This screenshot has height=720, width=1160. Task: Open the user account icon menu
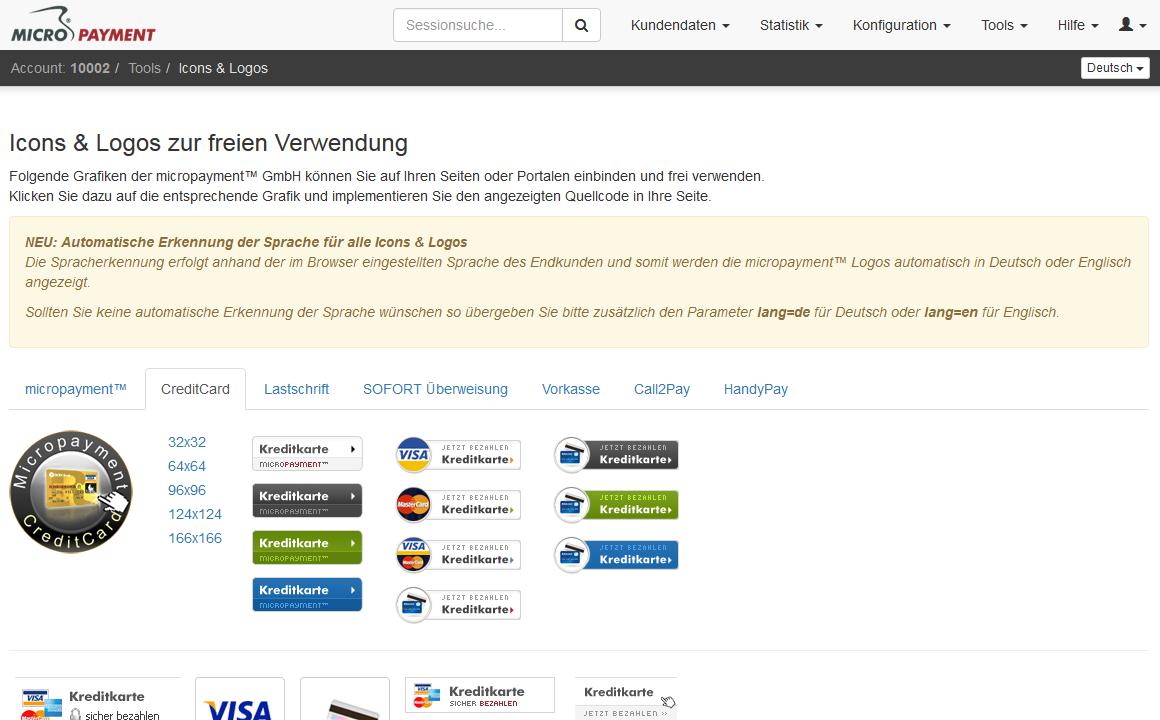(x=1132, y=25)
